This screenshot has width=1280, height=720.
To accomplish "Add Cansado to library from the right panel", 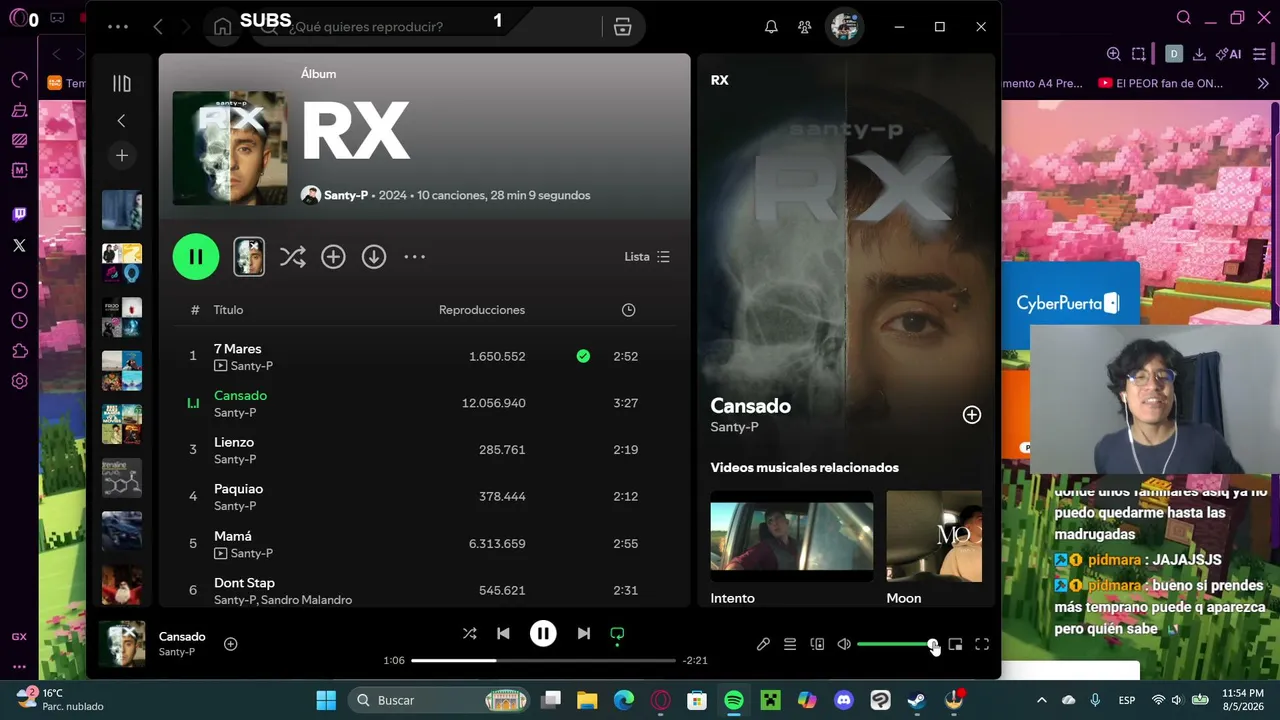I will [972, 415].
